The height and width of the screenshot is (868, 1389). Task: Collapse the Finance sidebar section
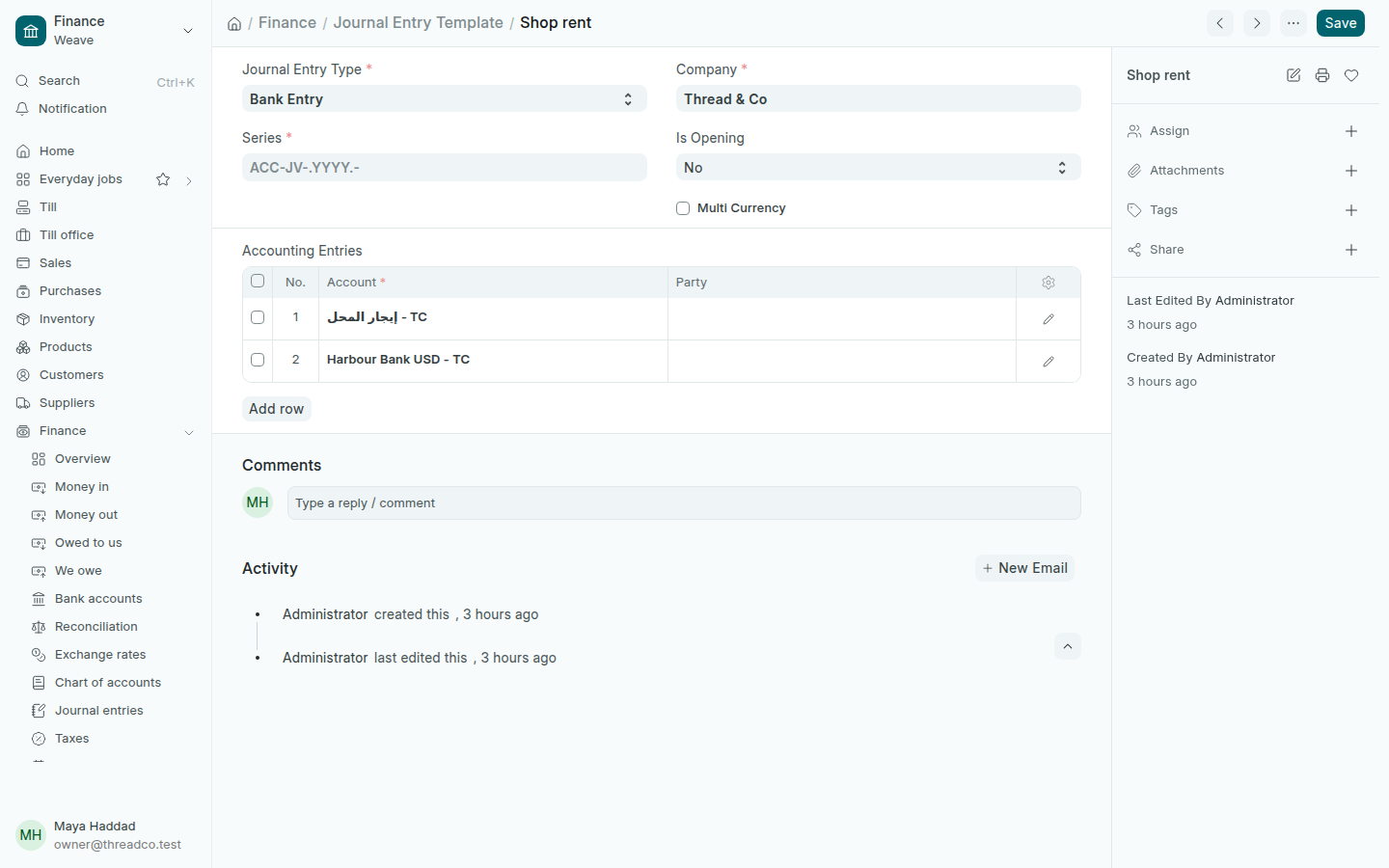coord(189,432)
